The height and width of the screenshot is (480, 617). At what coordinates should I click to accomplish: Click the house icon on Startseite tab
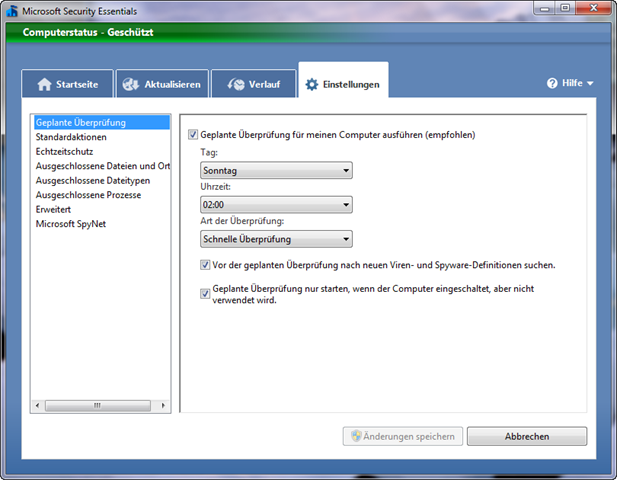tap(43, 84)
